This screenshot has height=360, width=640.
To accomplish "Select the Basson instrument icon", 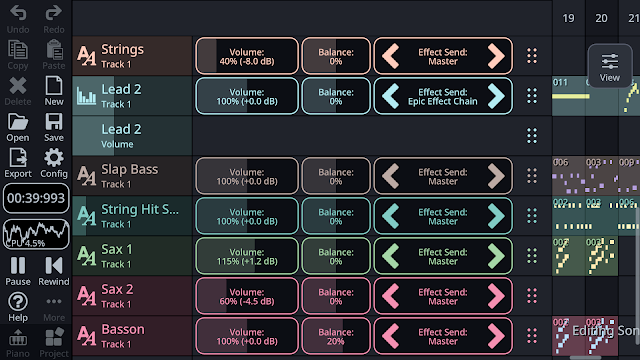I will click(x=87, y=336).
